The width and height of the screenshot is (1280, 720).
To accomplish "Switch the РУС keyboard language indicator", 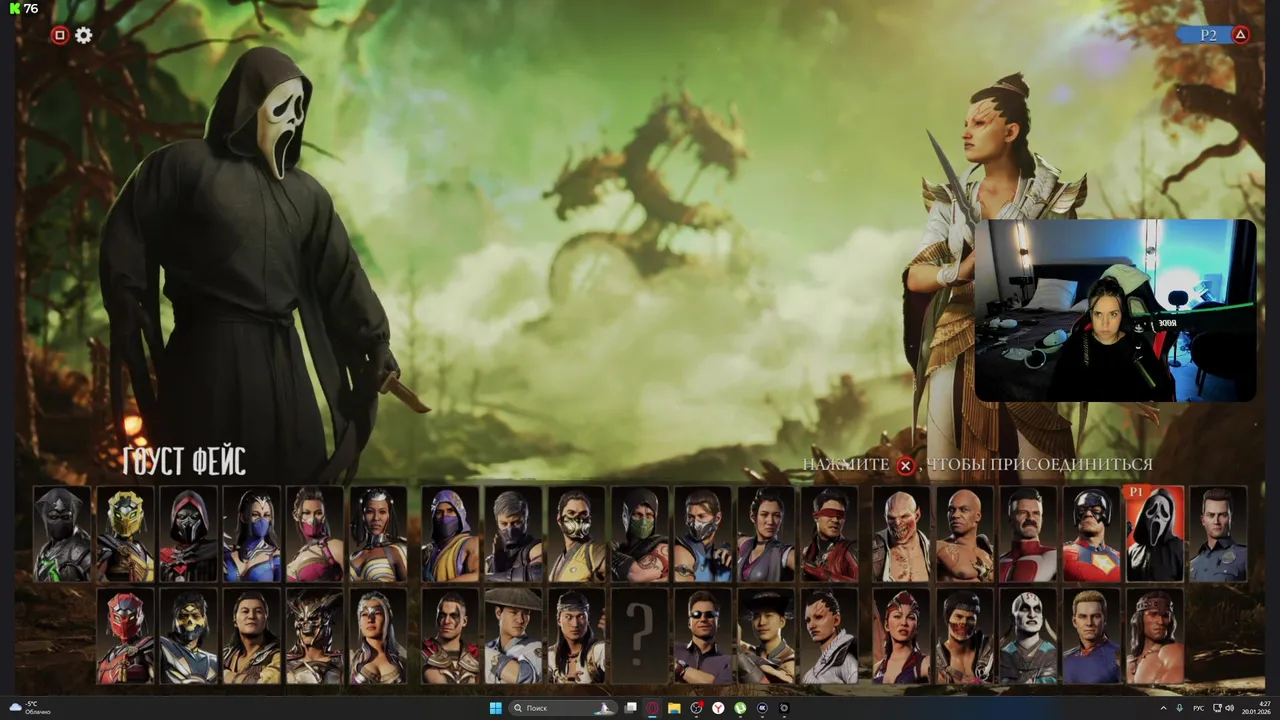I will [x=1198, y=708].
